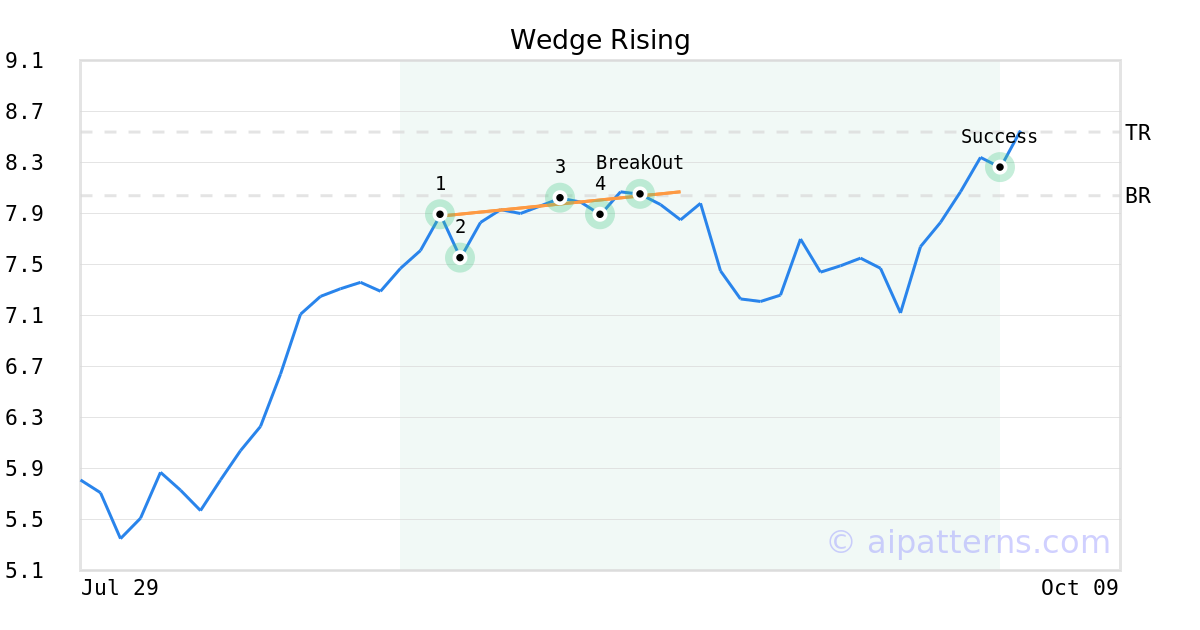Click the orange wedge trendline
1200x630 pixels.
point(520,207)
